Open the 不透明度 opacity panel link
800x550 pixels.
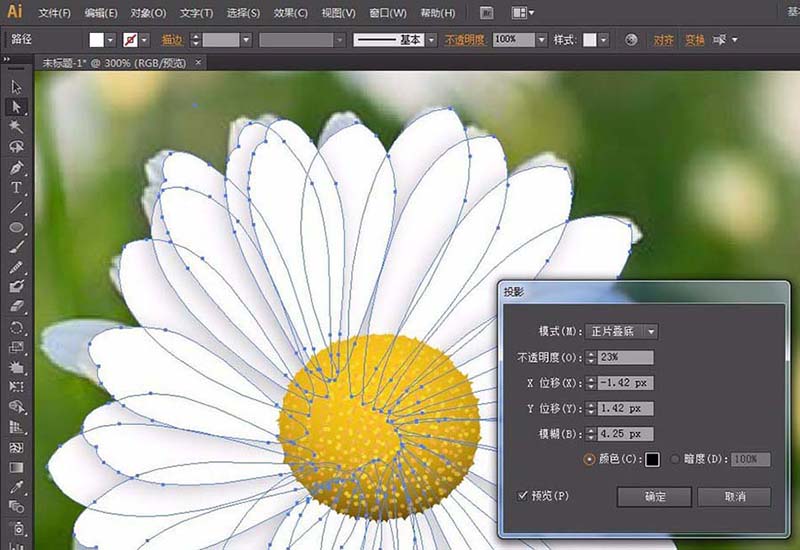(464, 40)
